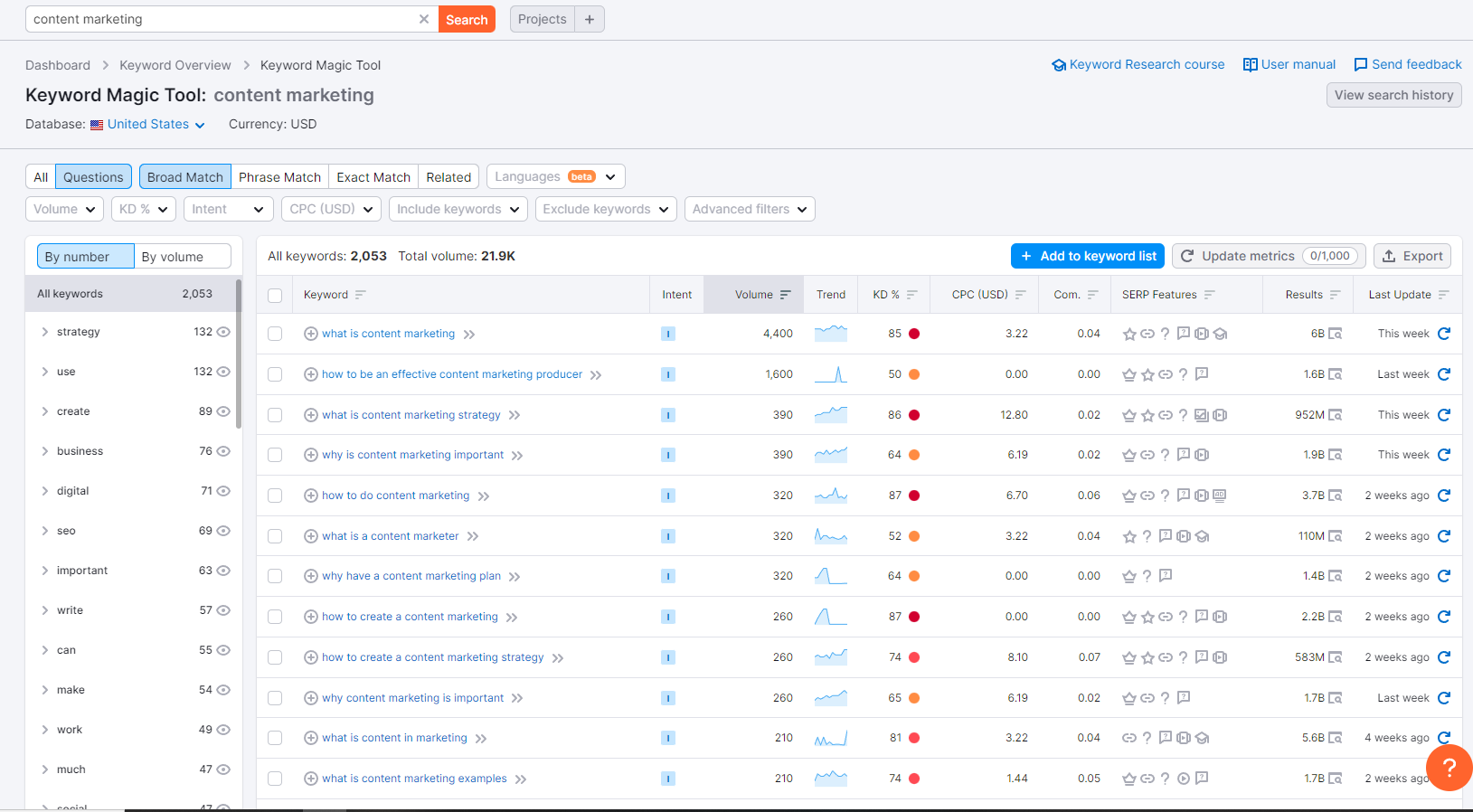The image size is (1473, 812).
Task: Toggle eye icon for the seo group
Action: tap(223, 531)
